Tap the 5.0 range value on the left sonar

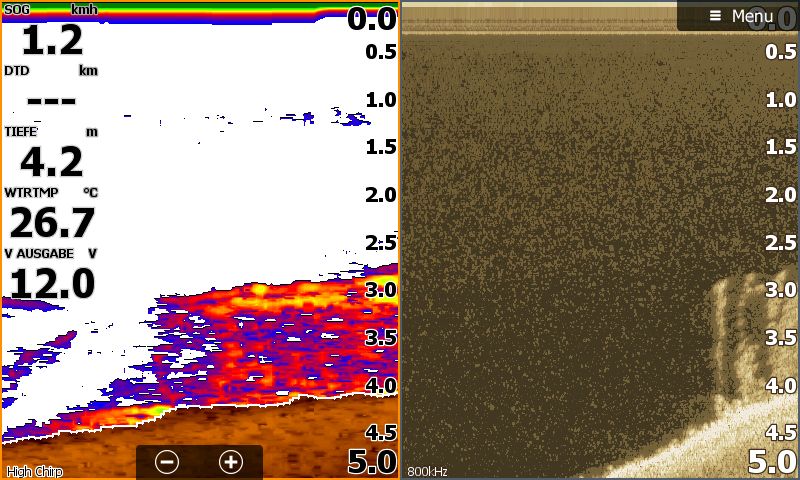coord(372,462)
